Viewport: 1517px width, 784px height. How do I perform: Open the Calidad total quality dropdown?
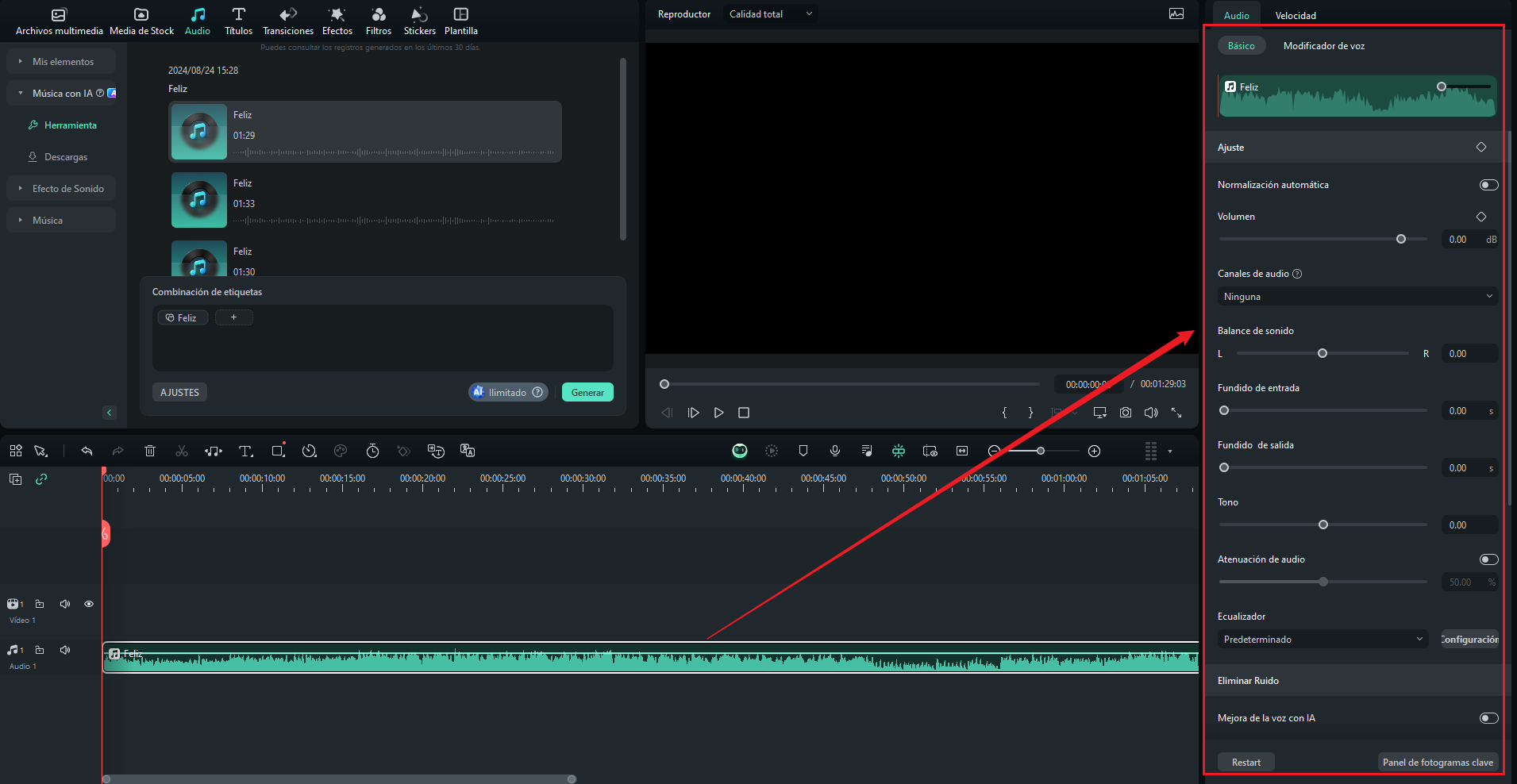[x=770, y=14]
